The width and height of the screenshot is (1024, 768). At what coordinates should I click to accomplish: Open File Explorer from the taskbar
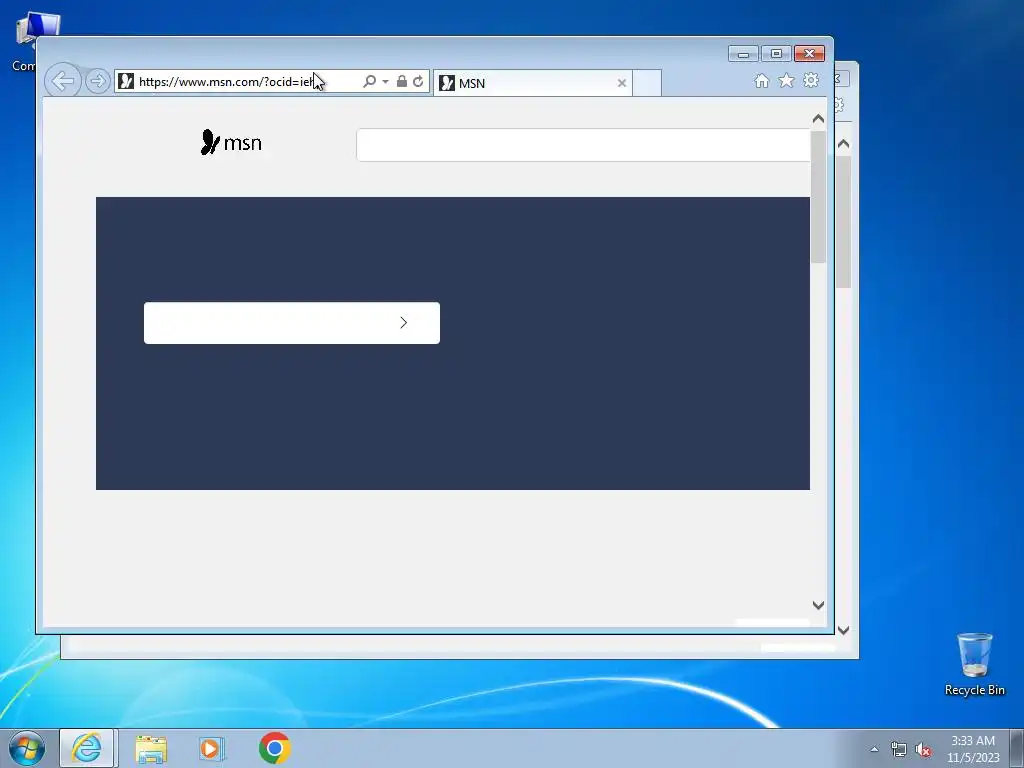click(151, 748)
